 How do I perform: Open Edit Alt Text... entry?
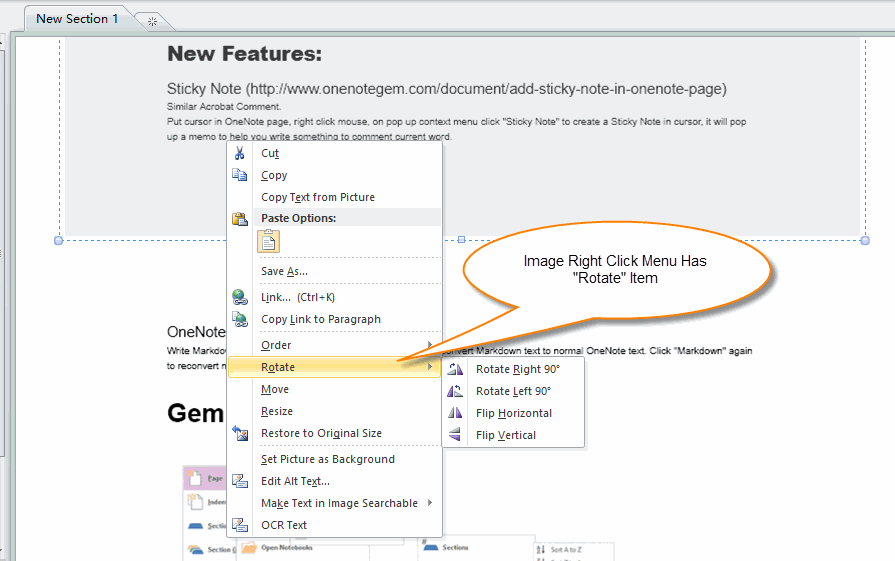point(335,481)
